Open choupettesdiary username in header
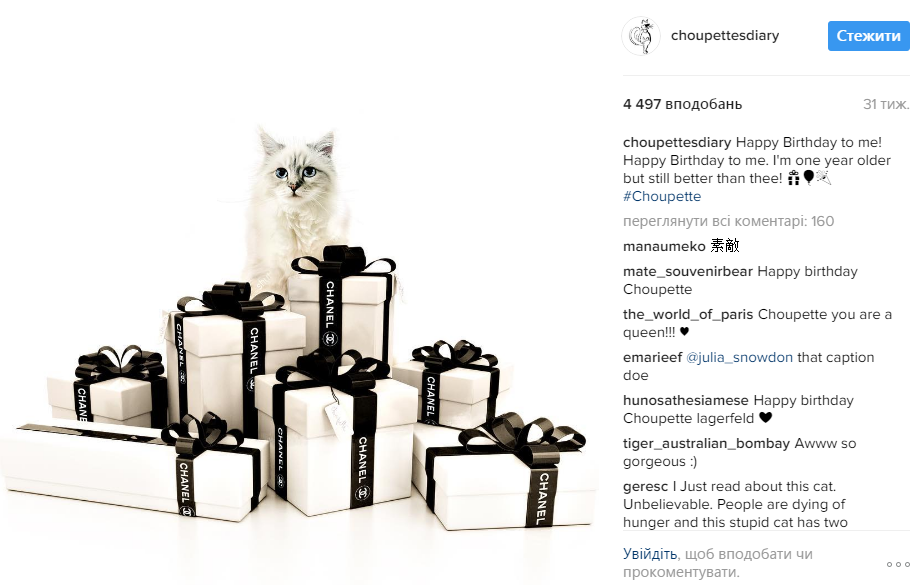This screenshot has width=915, height=585. (725, 36)
